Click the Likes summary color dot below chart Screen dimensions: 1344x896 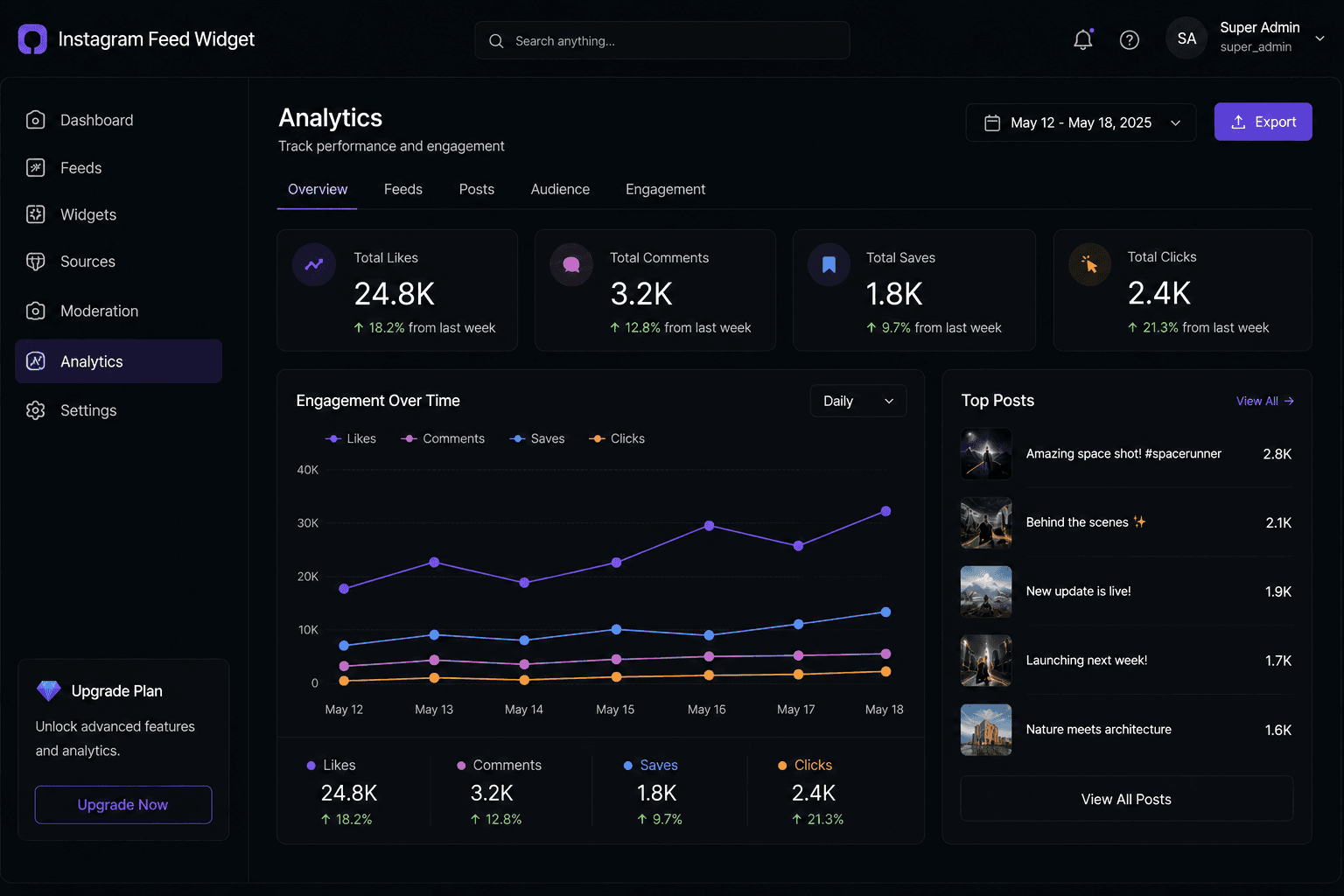(x=311, y=766)
